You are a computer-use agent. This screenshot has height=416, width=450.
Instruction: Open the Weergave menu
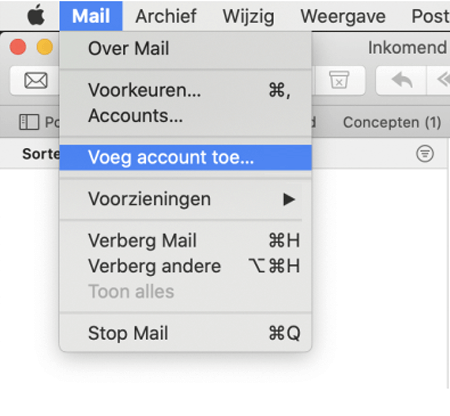click(x=343, y=17)
